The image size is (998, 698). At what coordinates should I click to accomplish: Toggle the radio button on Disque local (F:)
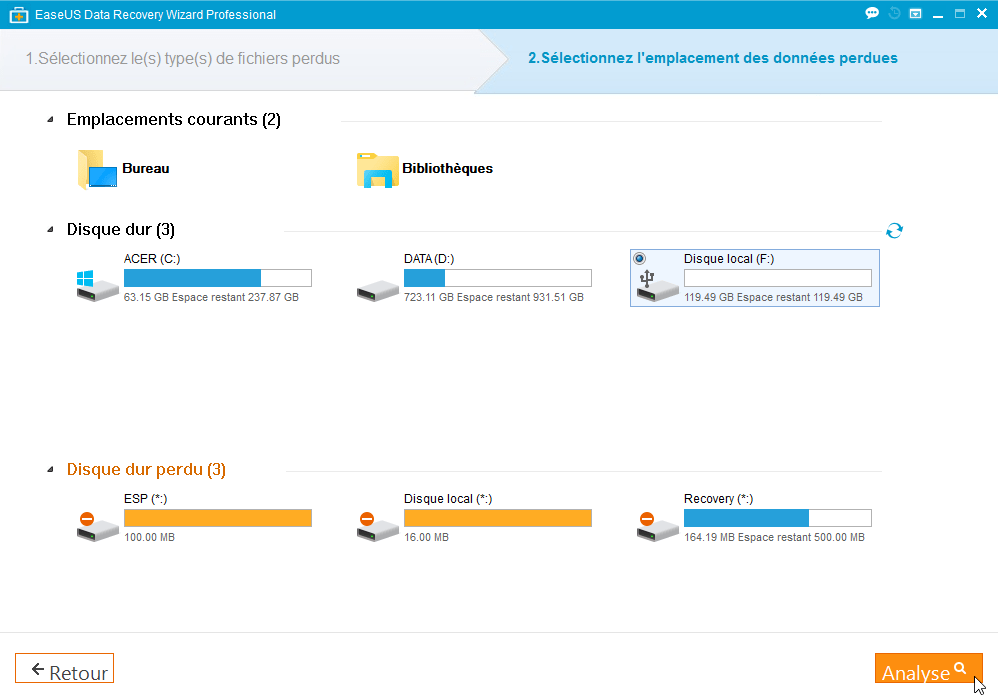pyautogui.click(x=640, y=258)
